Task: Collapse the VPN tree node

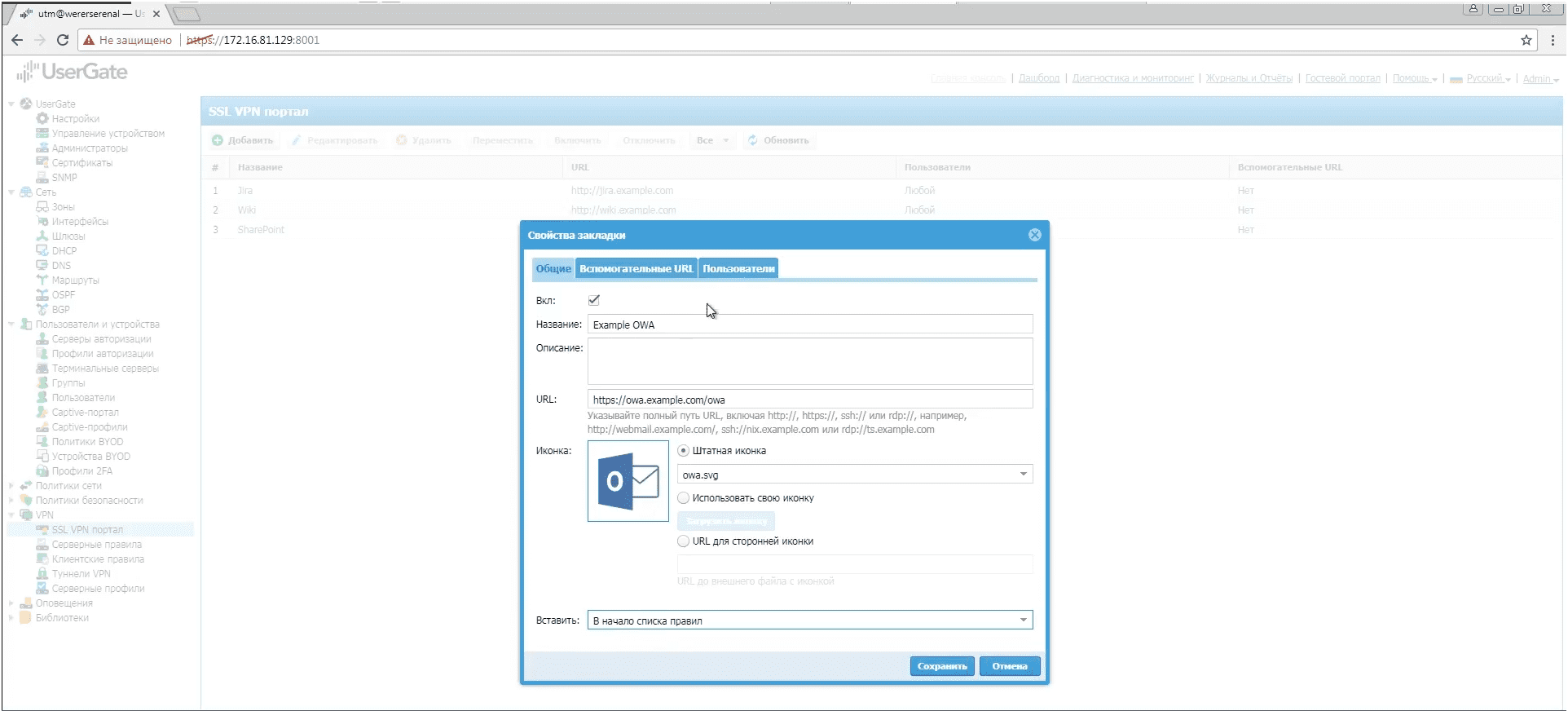Action: [x=11, y=515]
